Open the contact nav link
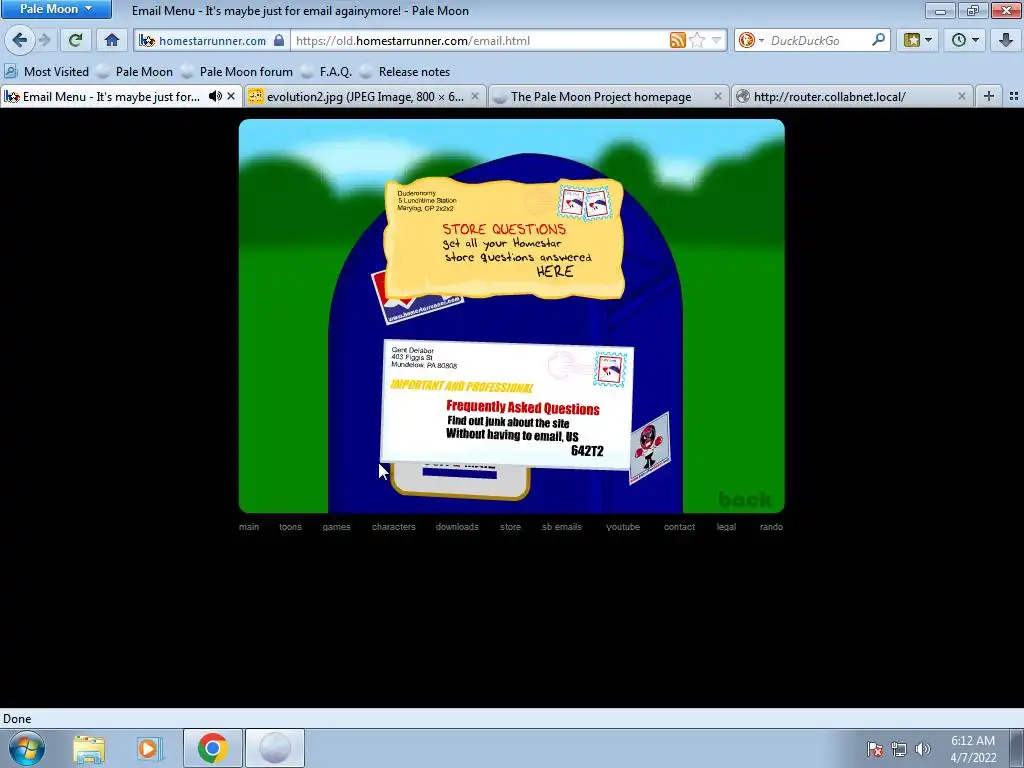This screenshot has height=768, width=1024. [679, 526]
